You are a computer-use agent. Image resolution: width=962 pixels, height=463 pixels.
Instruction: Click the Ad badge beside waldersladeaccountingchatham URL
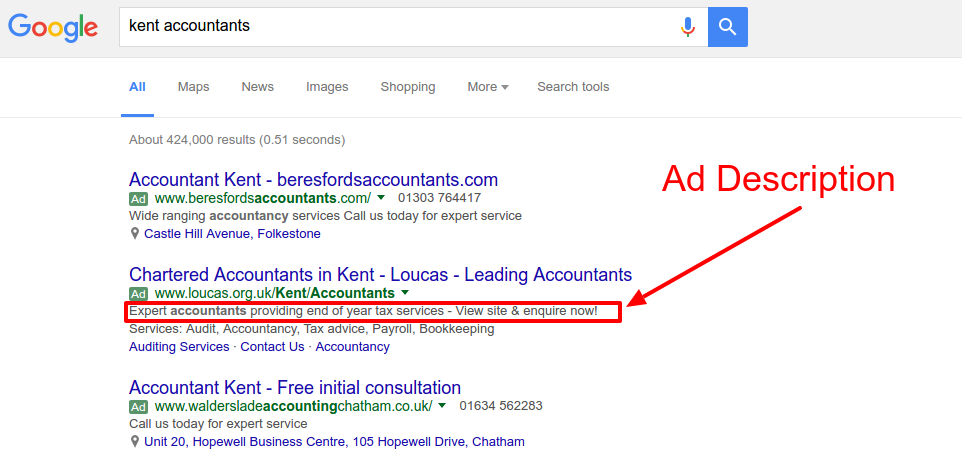pyautogui.click(x=139, y=407)
